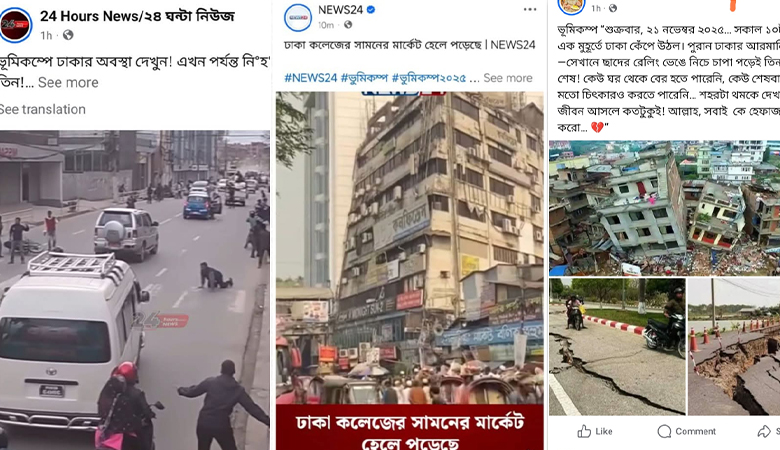Image resolution: width=780 pixels, height=450 pixels.
Task: Expand NEWS24 hashtags with See more
Action: pyautogui.click(x=508, y=78)
